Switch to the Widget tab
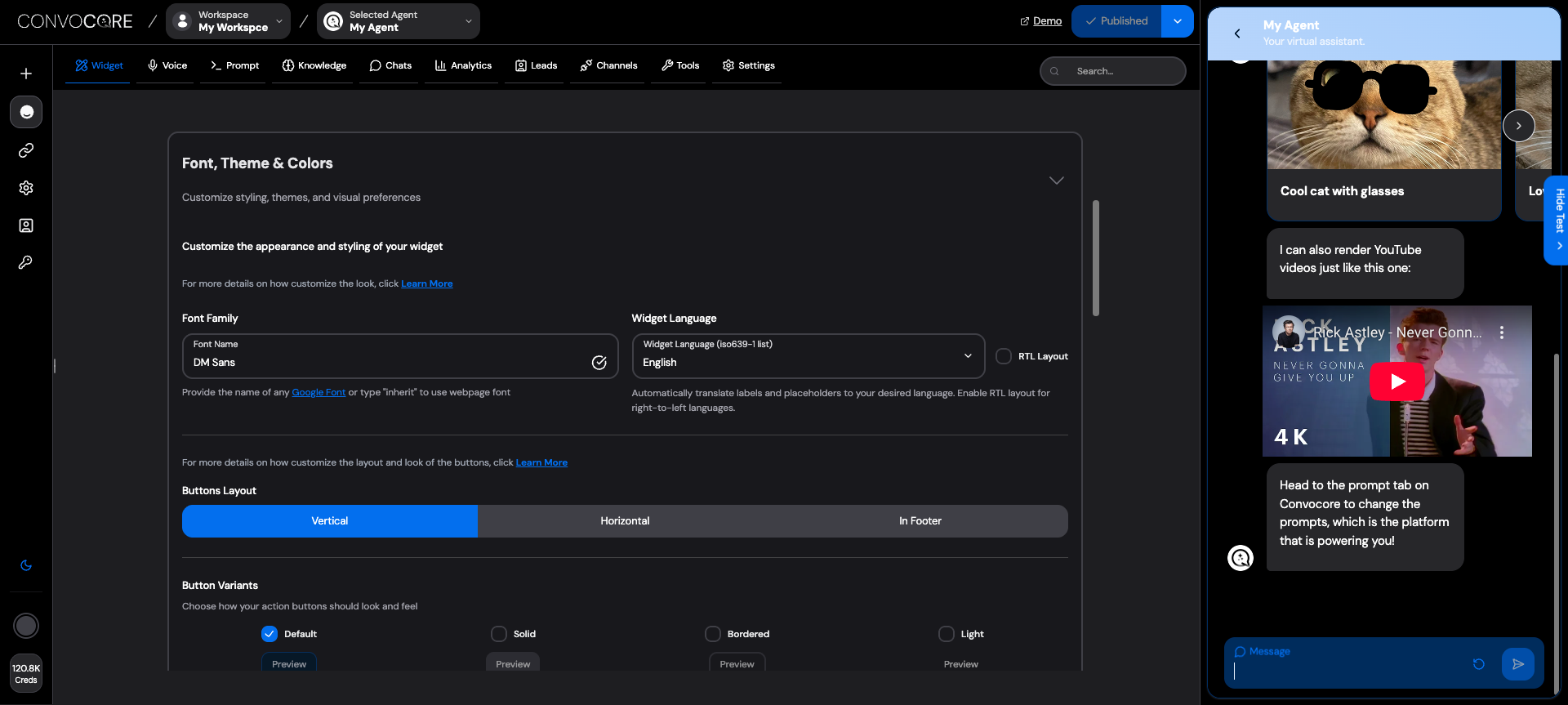Screen dimensions: 1568x705 tap(99, 65)
